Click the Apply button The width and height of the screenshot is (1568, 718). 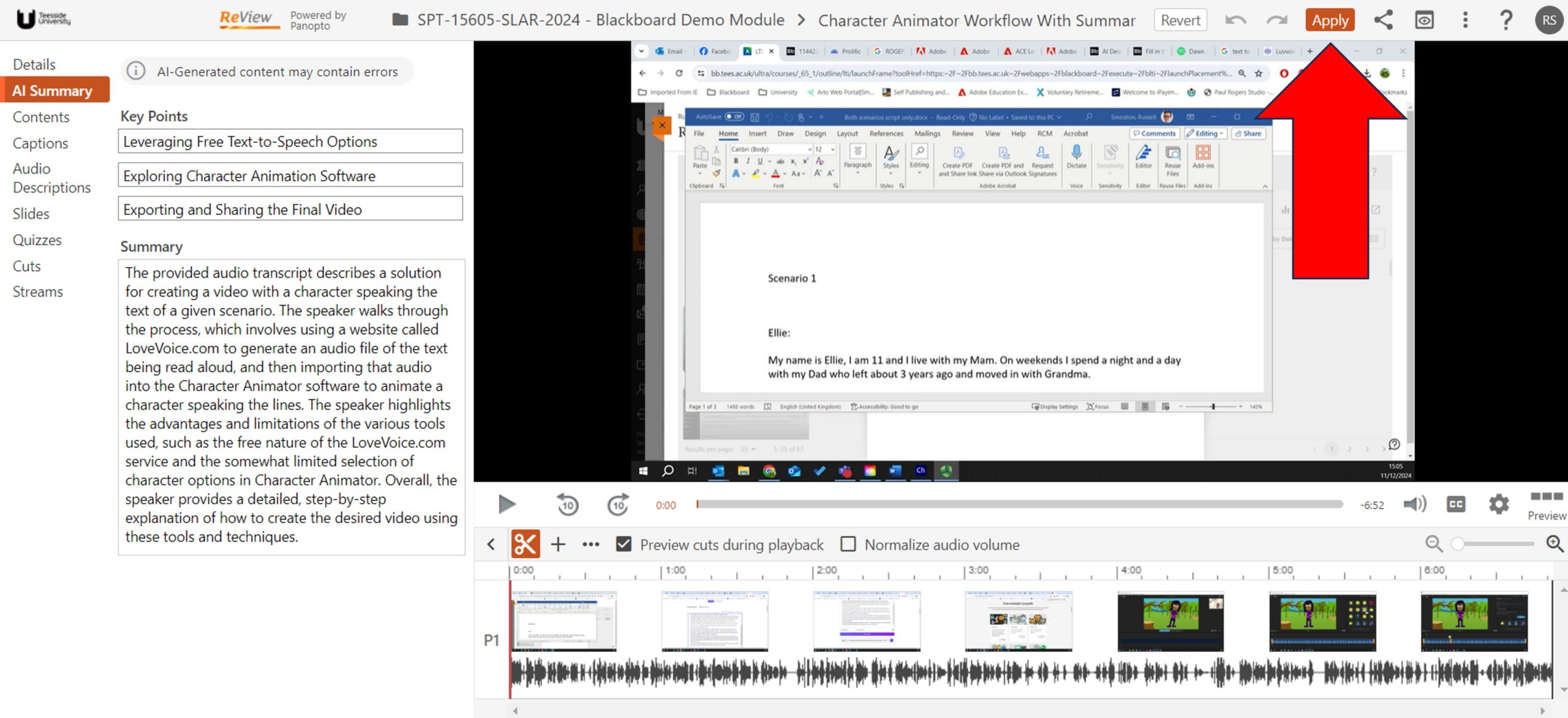pos(1329,20)
